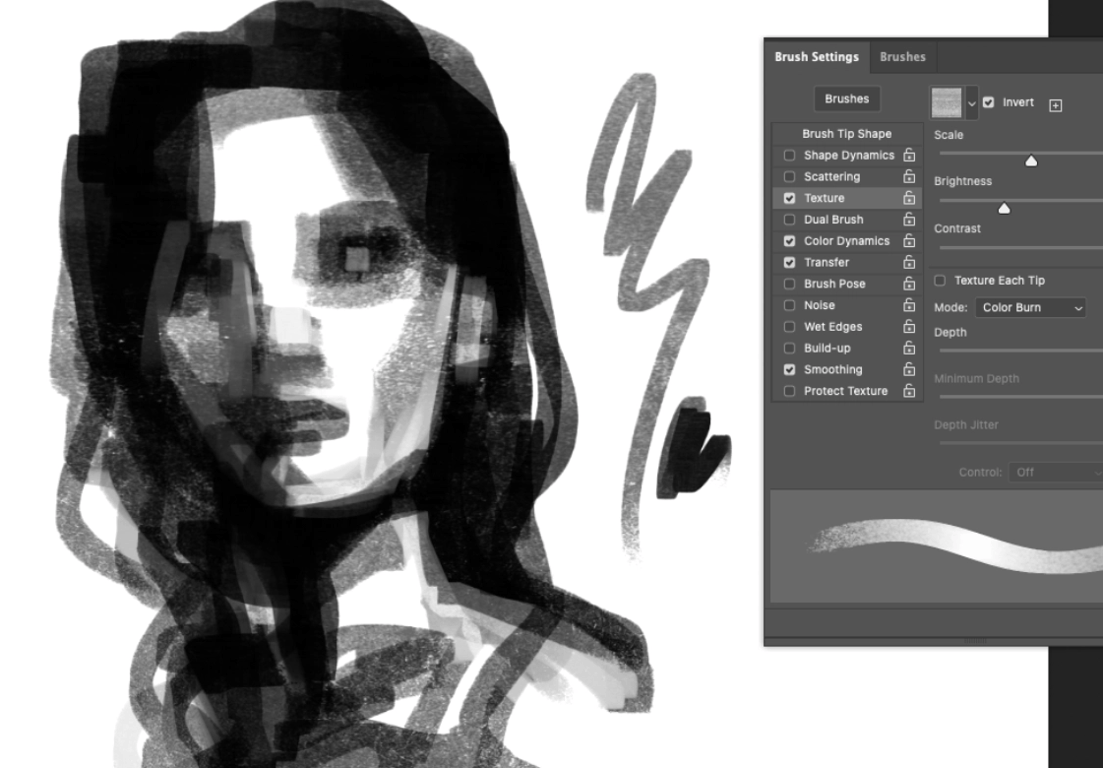Open Brush Tip Shape section
The height and width of the screenshot is (768, 1103).
pyautogui.click(x=847, y=134)
